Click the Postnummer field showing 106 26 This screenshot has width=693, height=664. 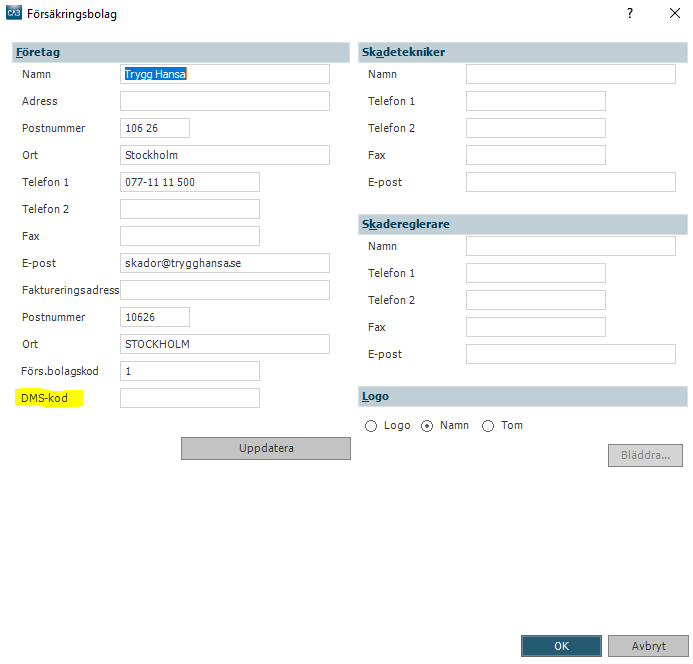pos(155,128)
